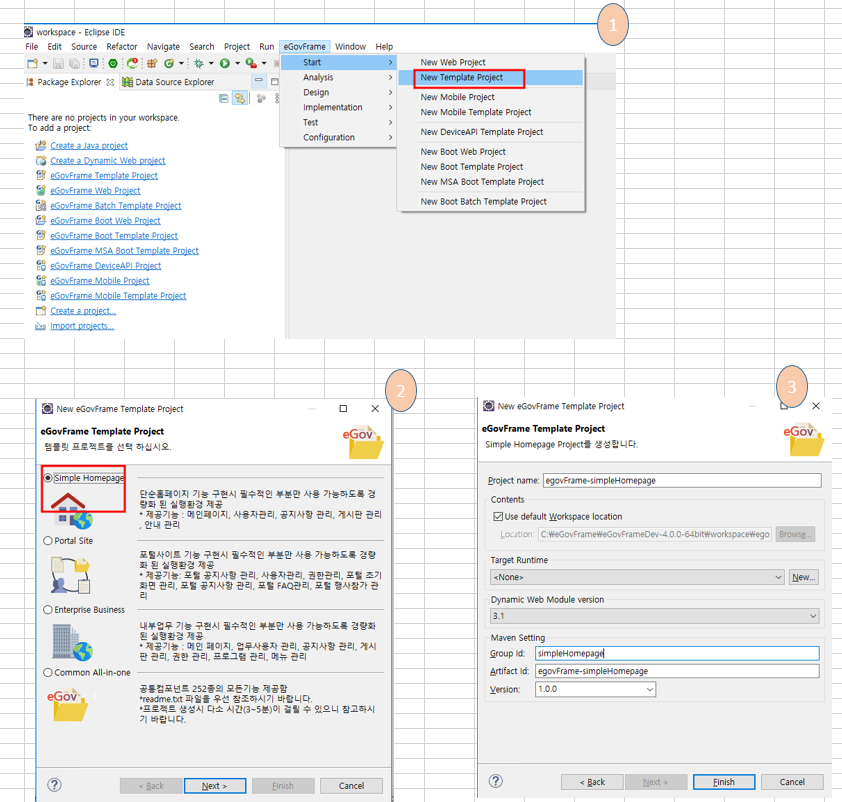Toggle Link with Editor icon in Package Explorer
The image size is (842, 802).
click(239, 98)
